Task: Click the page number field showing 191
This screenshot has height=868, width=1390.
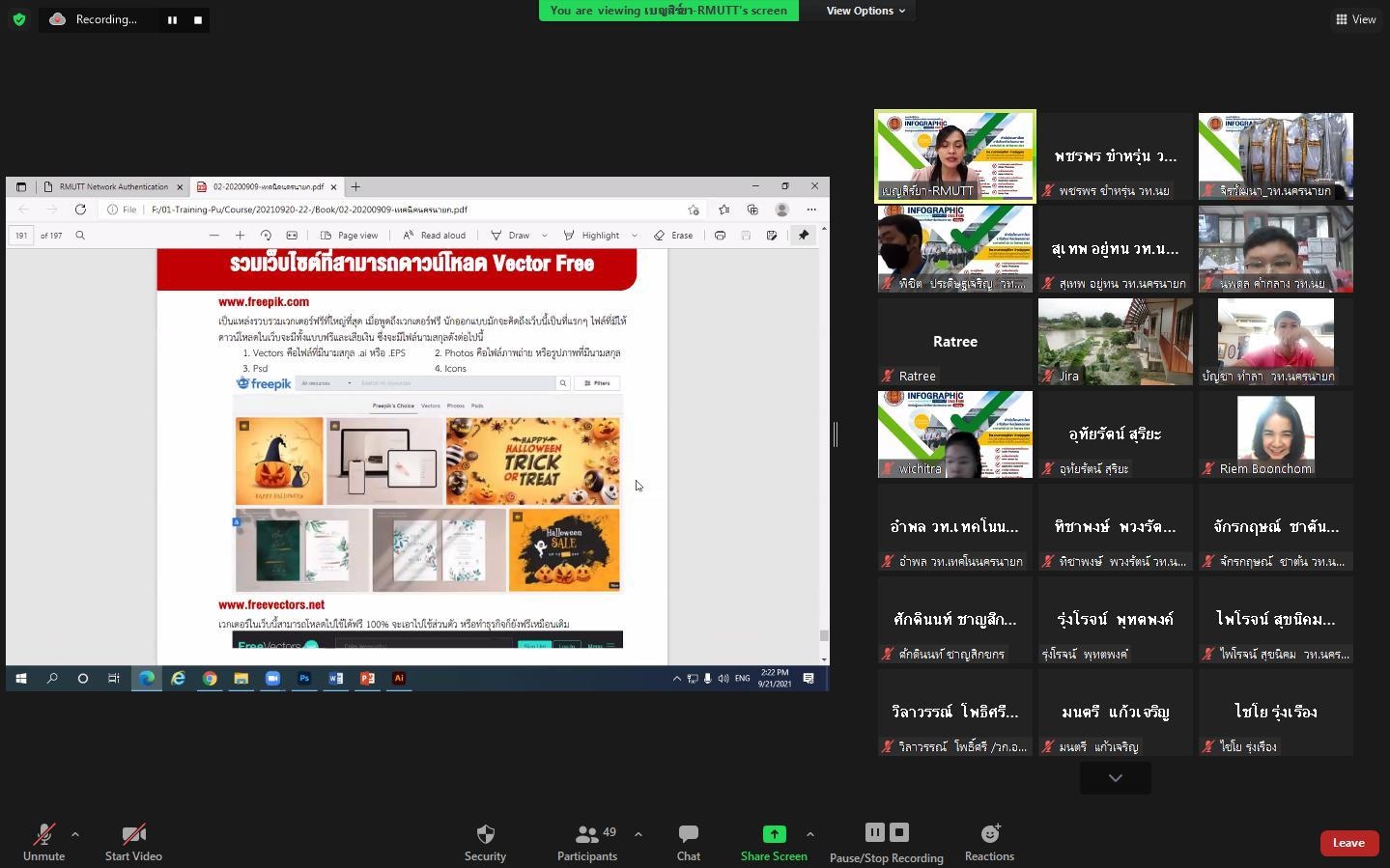Action: [x=21, y=236]
